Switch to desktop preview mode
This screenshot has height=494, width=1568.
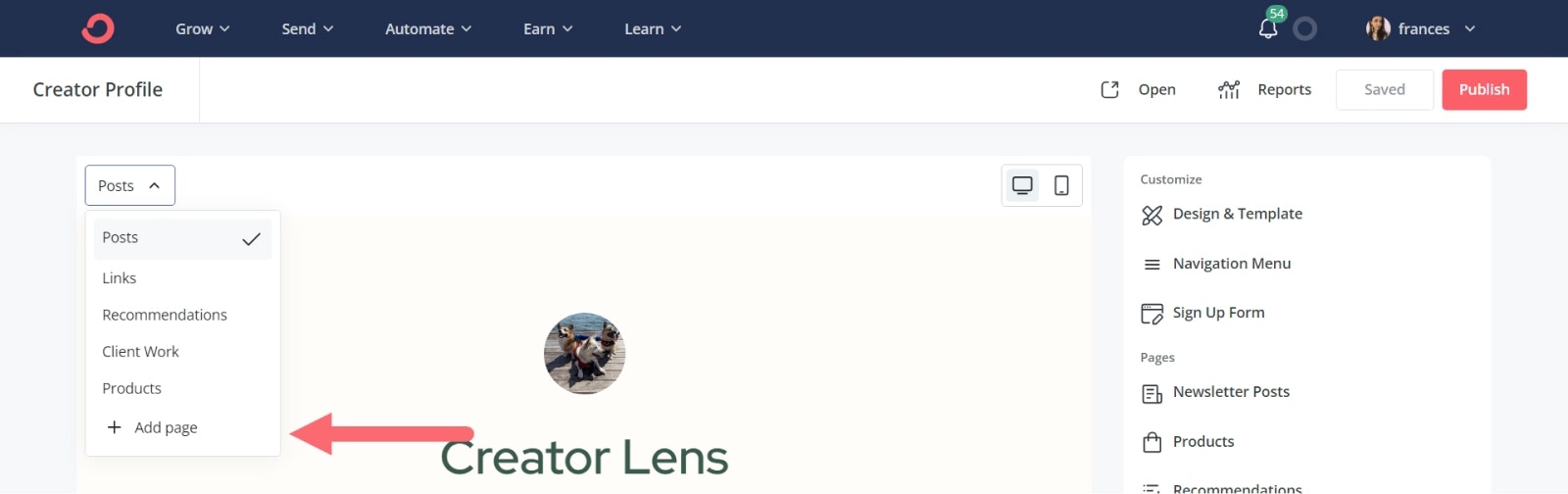pos(1022,185)
